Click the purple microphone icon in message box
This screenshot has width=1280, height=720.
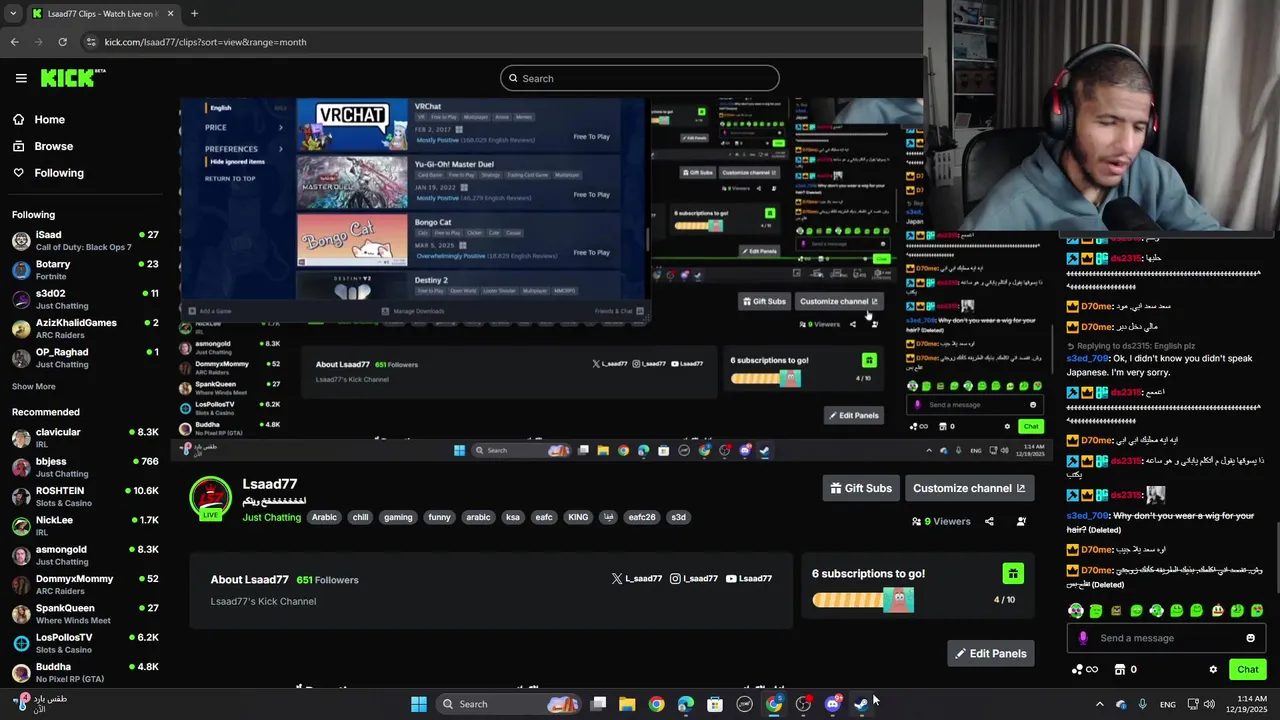(x=1083, y=638)
